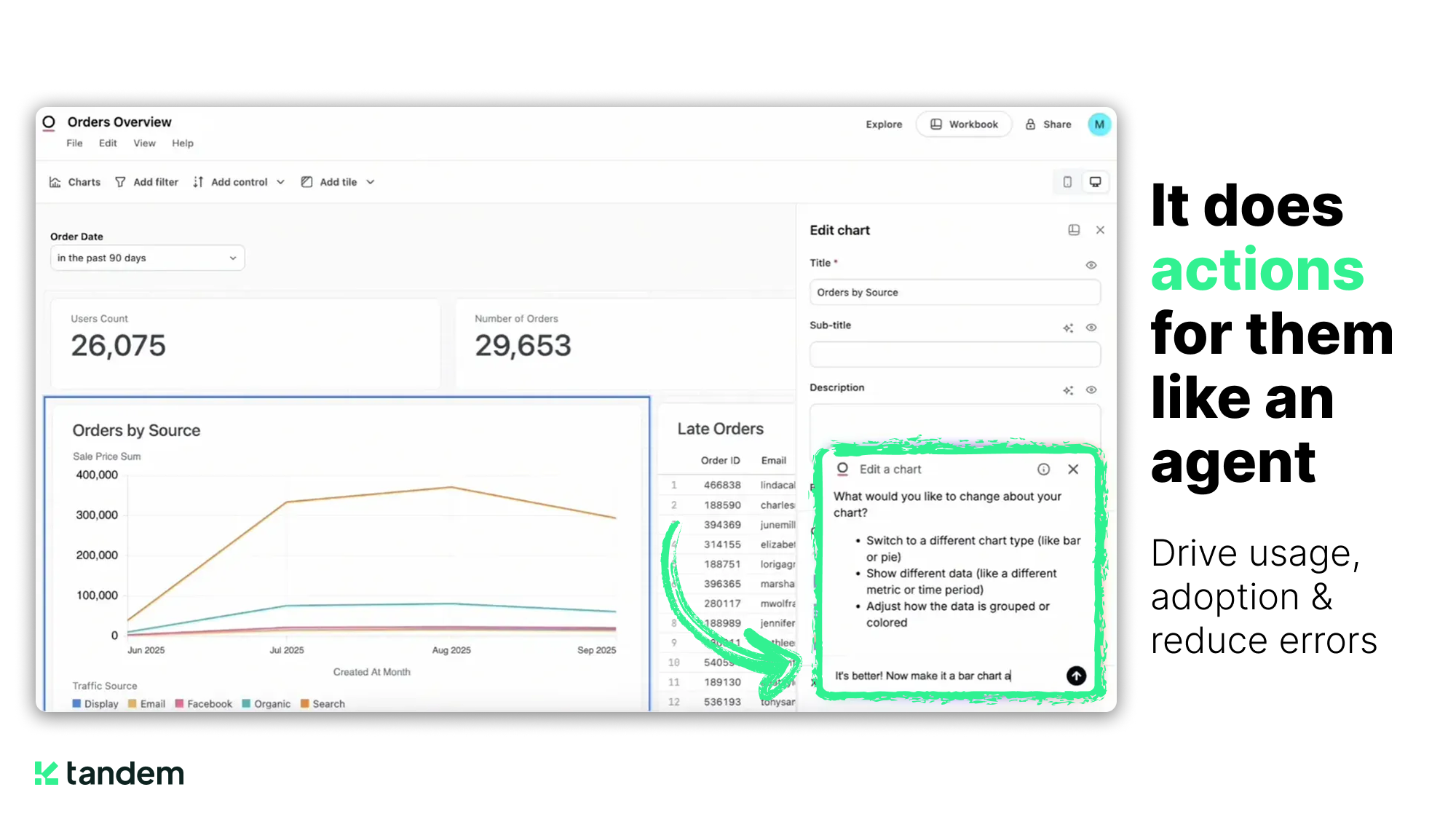
Task: Open the View menu
Action: pyautogui.click(x=144, y=143)
